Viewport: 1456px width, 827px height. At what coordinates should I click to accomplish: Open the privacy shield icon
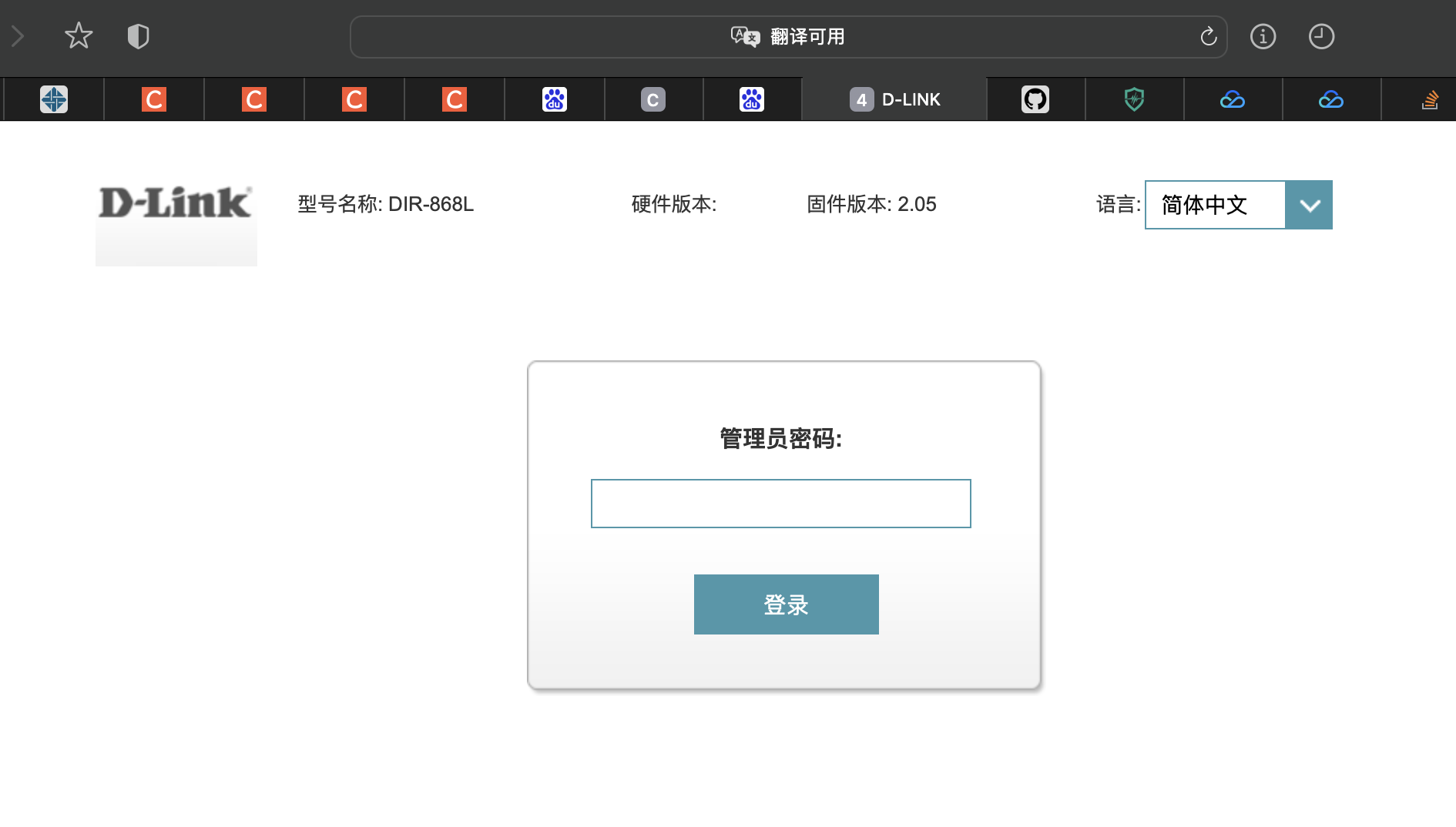[x=138, y=36]
